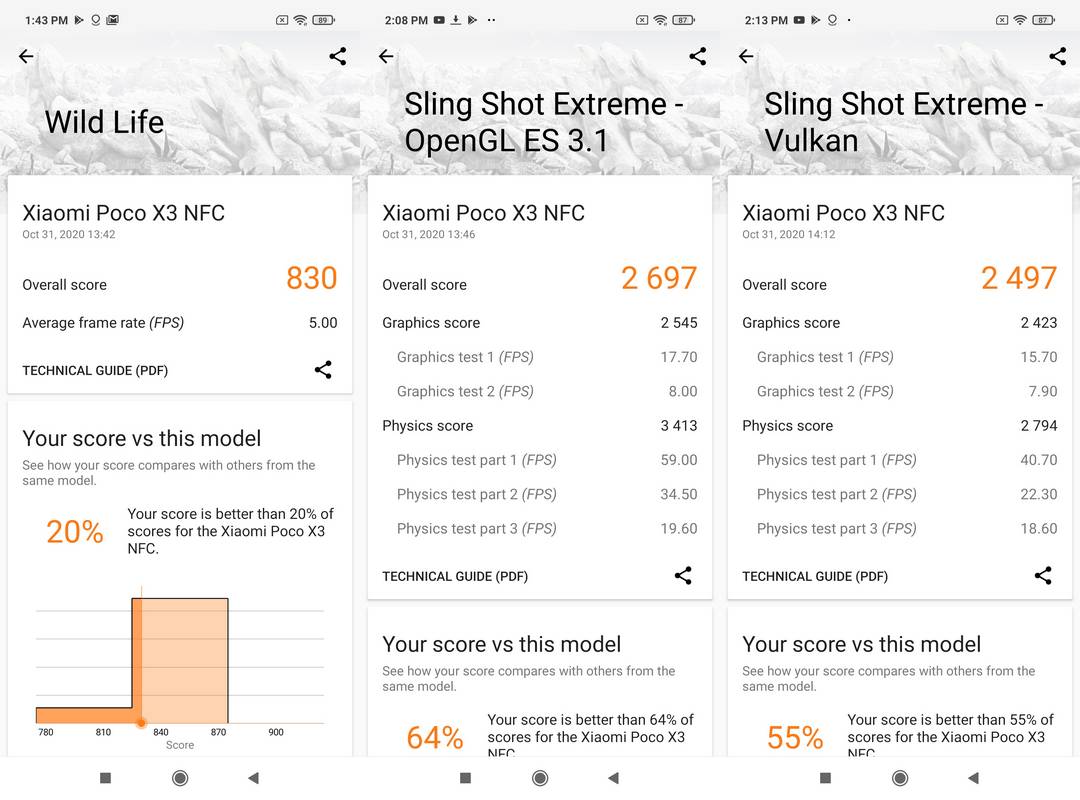Viewport: 1080px width, 800px height.
Task: Open Technical Guide PDF in OpenGL card
Action: [x=455, y=577]
